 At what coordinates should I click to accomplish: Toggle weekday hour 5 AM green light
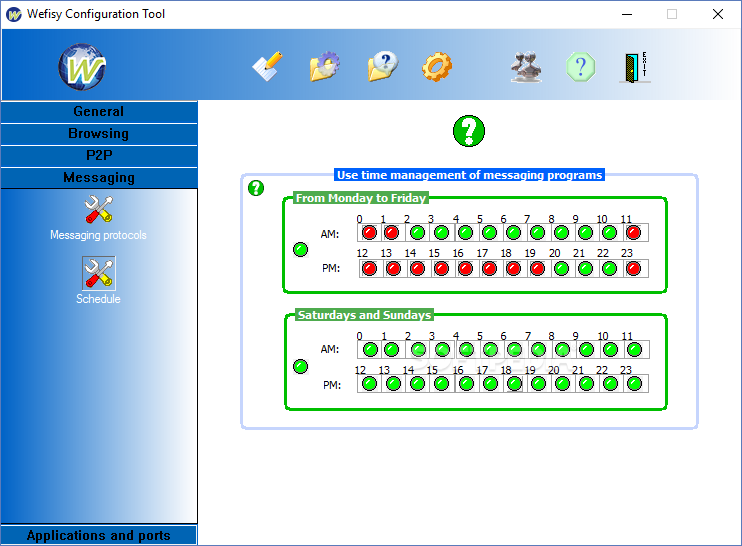pos(490,233)
